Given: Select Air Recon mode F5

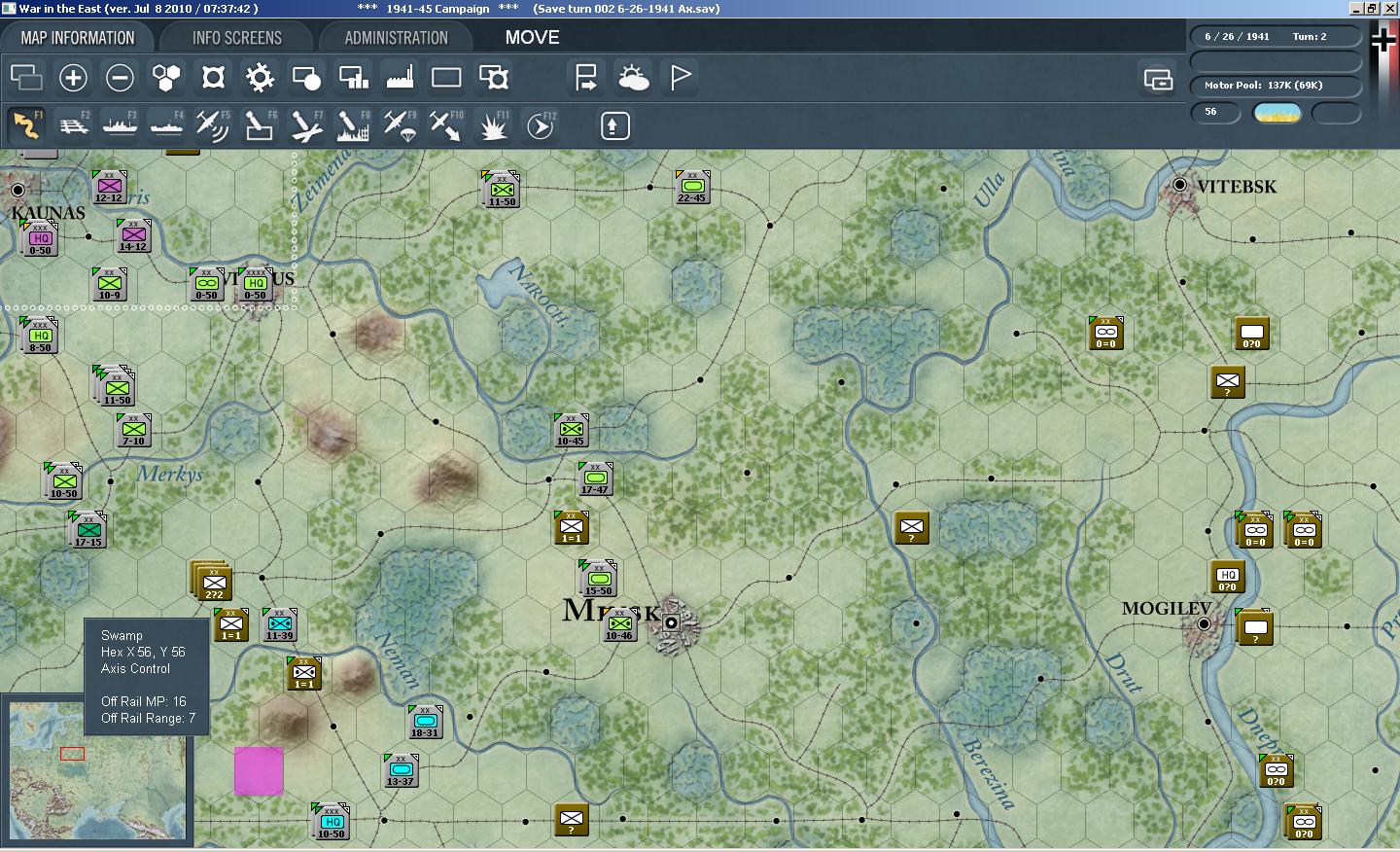Looking at the screenshot, I should [x=213, y=125].
